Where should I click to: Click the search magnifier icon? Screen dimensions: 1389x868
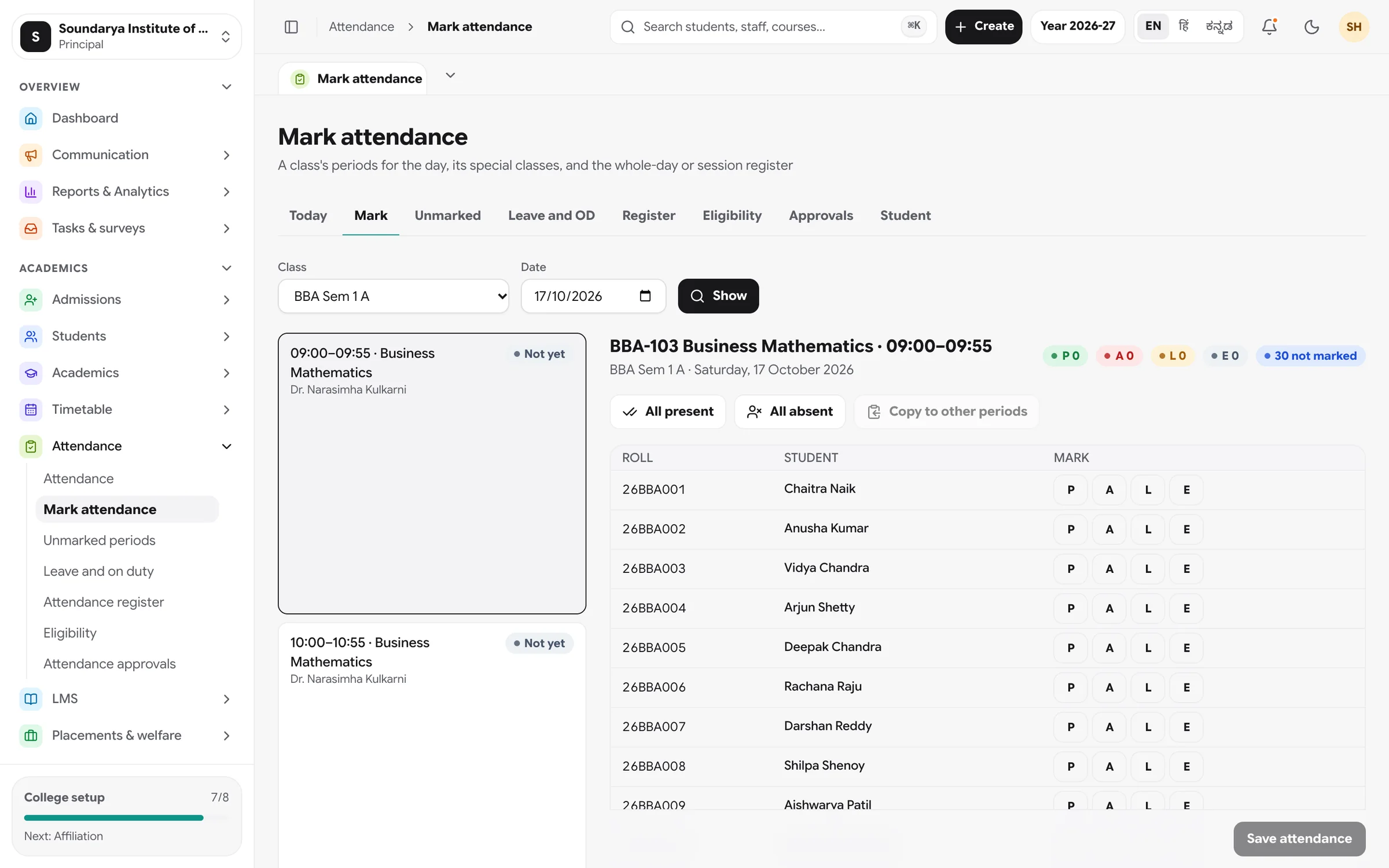point(628,27)
